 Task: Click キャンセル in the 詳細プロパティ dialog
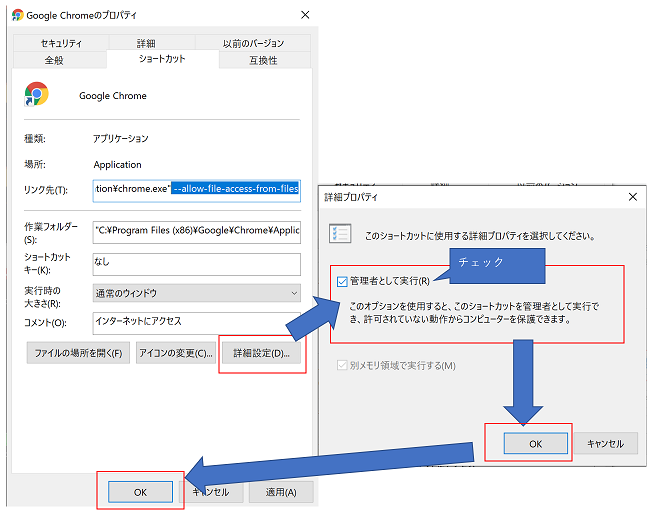605,444
